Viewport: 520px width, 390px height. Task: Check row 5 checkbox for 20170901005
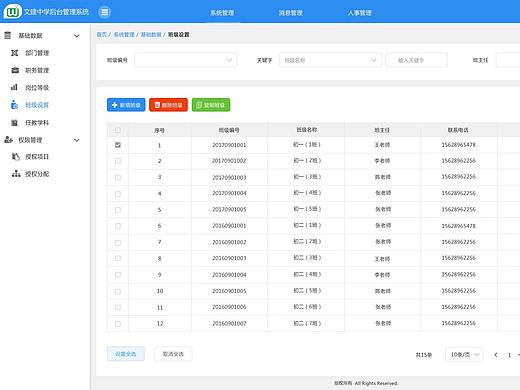click(x=118, y=210)
